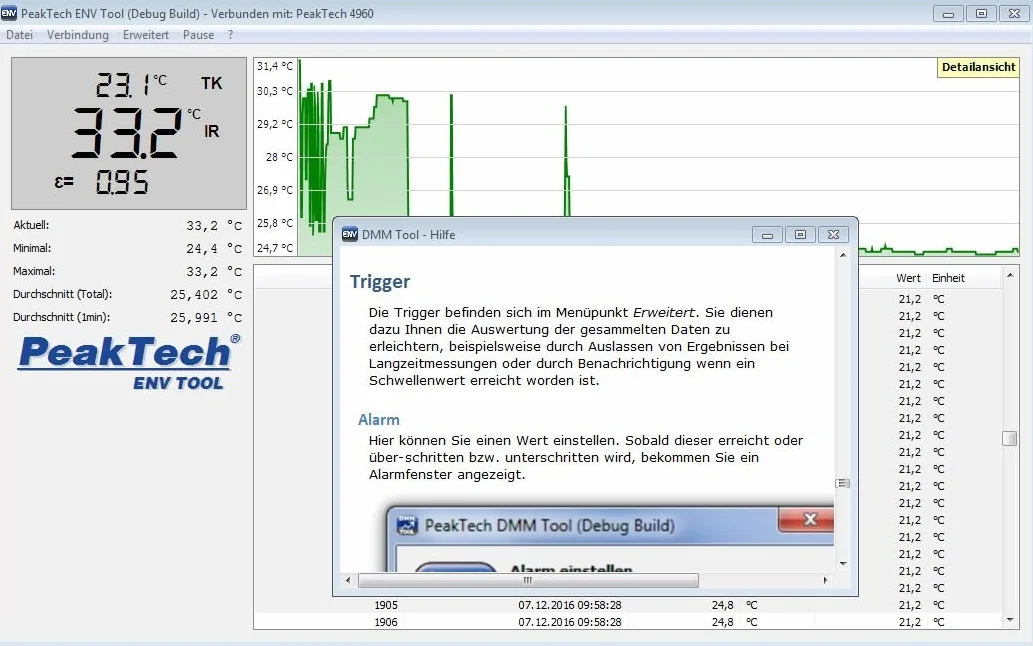Click the 24,7 °C chart axis label
1033x646 pixels.
[275, 248]
